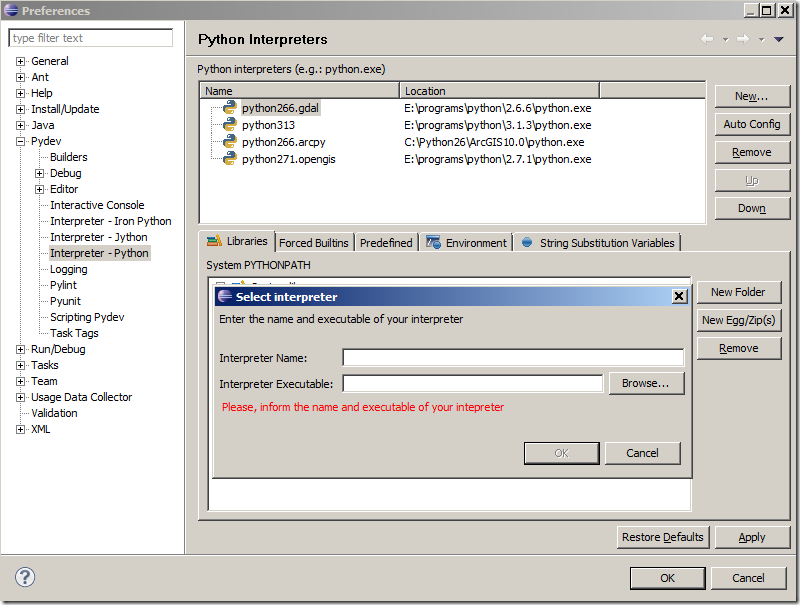Select Interpreter - Iron Python page

click(111, 221)
